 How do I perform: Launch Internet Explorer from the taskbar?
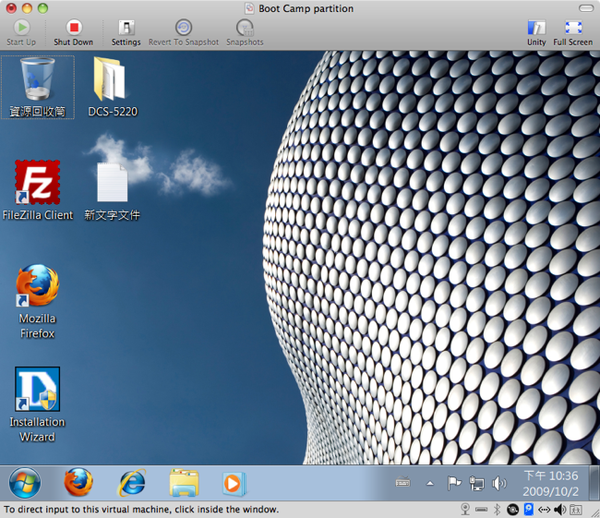[131, 483]
